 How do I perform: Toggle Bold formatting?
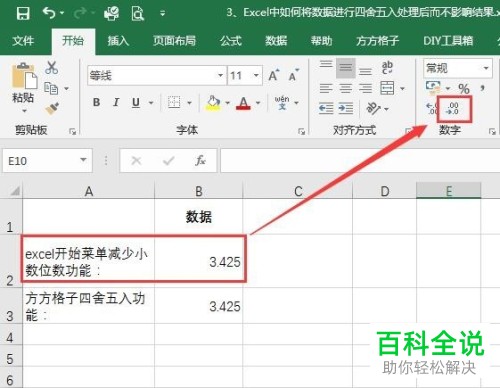[x=97, y=102]
